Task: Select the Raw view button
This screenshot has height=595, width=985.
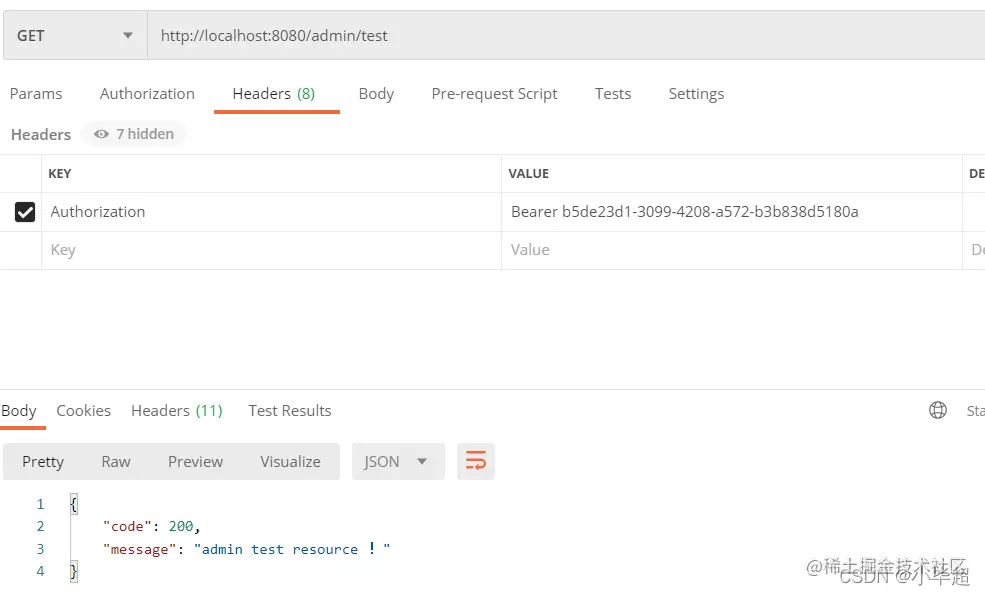Action: click(116, 462)
